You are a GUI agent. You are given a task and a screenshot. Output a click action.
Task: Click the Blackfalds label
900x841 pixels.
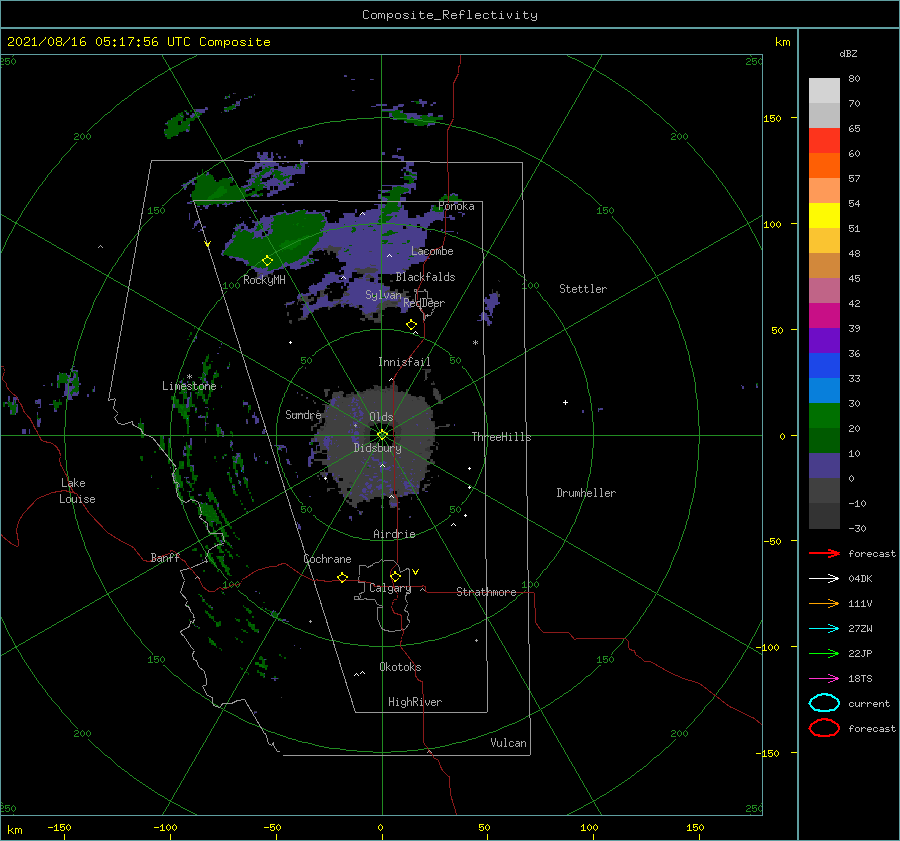point(425,277)
